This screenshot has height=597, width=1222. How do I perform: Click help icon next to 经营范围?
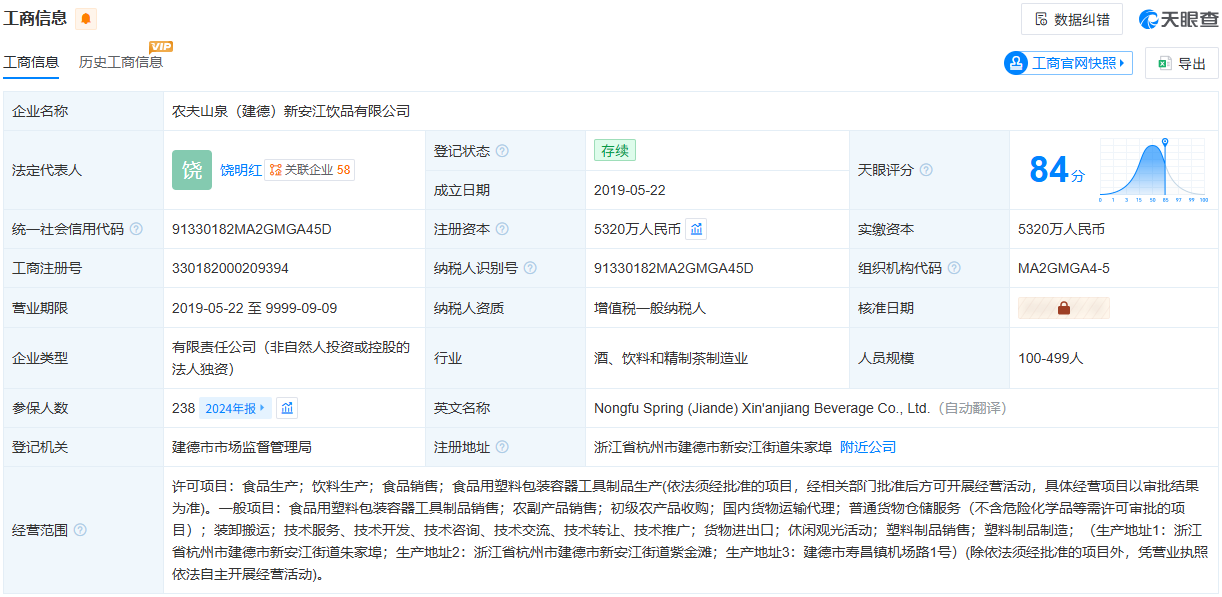point(80,530)
